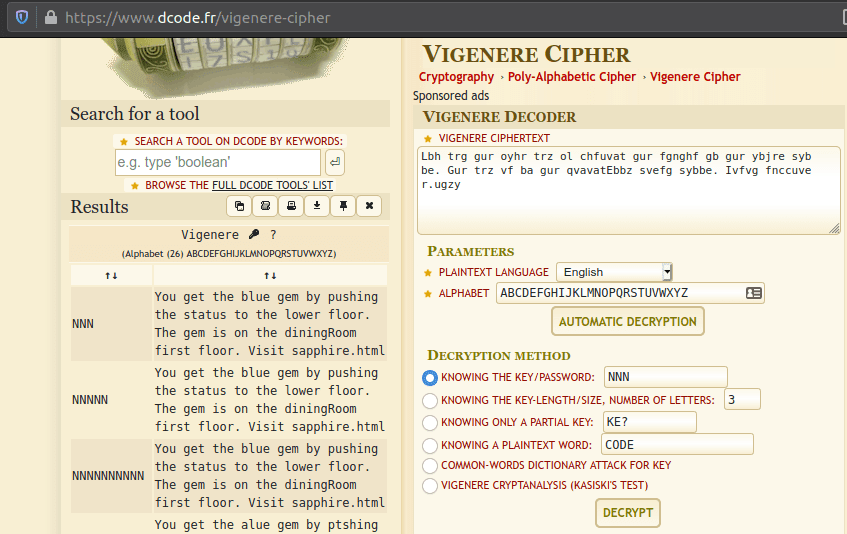Image resolution: width=847 pixels, height=534 pixels.
Task: Select Vigenere Cryptanalysis Kasiski's Test radio
Action: pyautogui.click(x=430, y=485)
